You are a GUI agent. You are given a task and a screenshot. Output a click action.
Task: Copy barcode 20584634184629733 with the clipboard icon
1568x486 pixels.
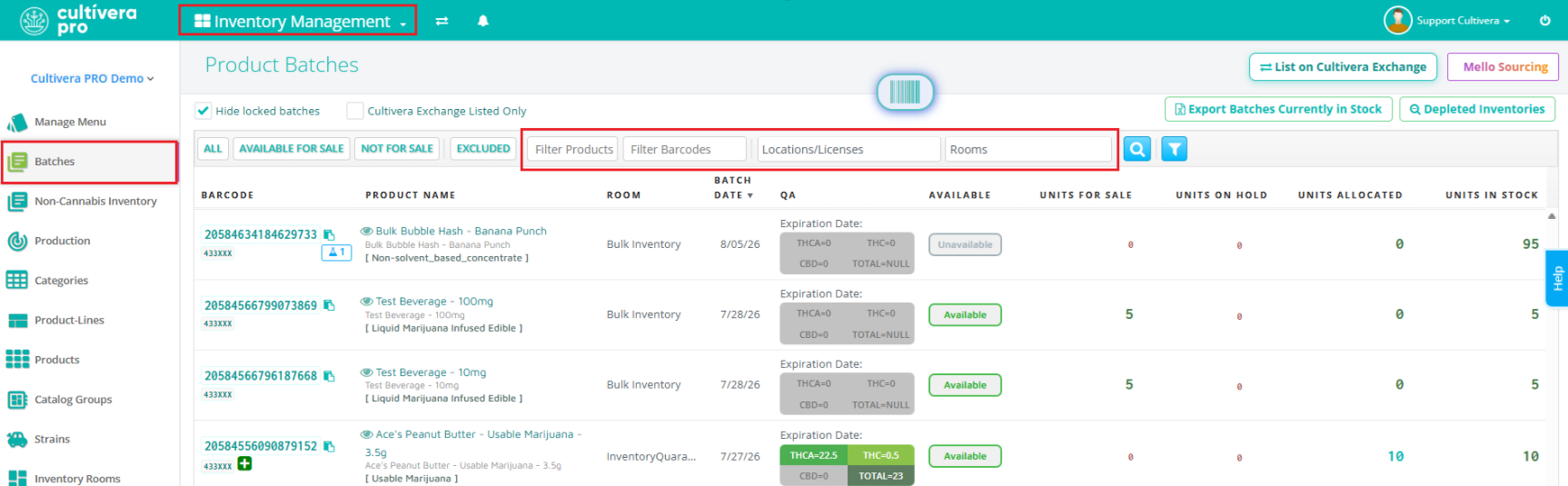pyautogui.click(x=329, y=234)
